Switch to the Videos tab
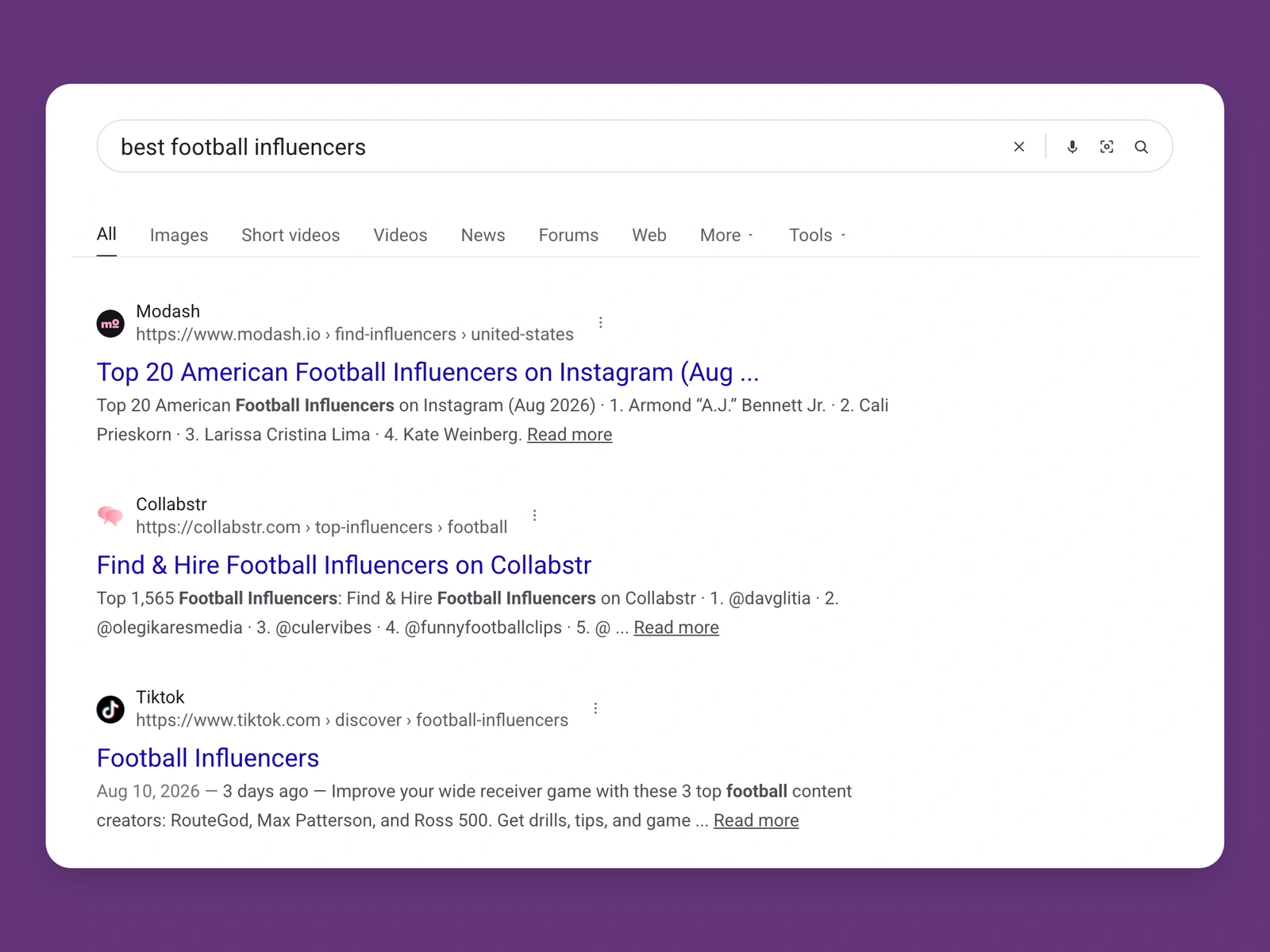This screenshot has width=1270, height=952. 400,236
